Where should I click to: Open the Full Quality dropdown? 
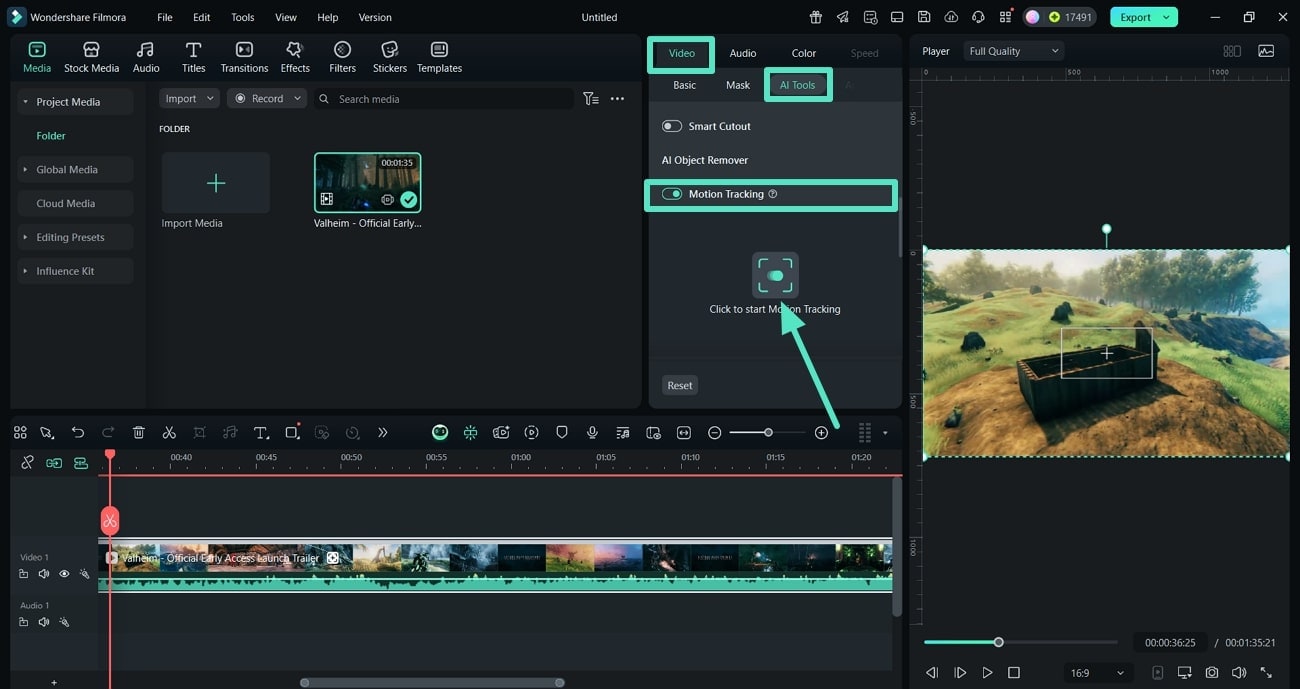(1014, 51)
